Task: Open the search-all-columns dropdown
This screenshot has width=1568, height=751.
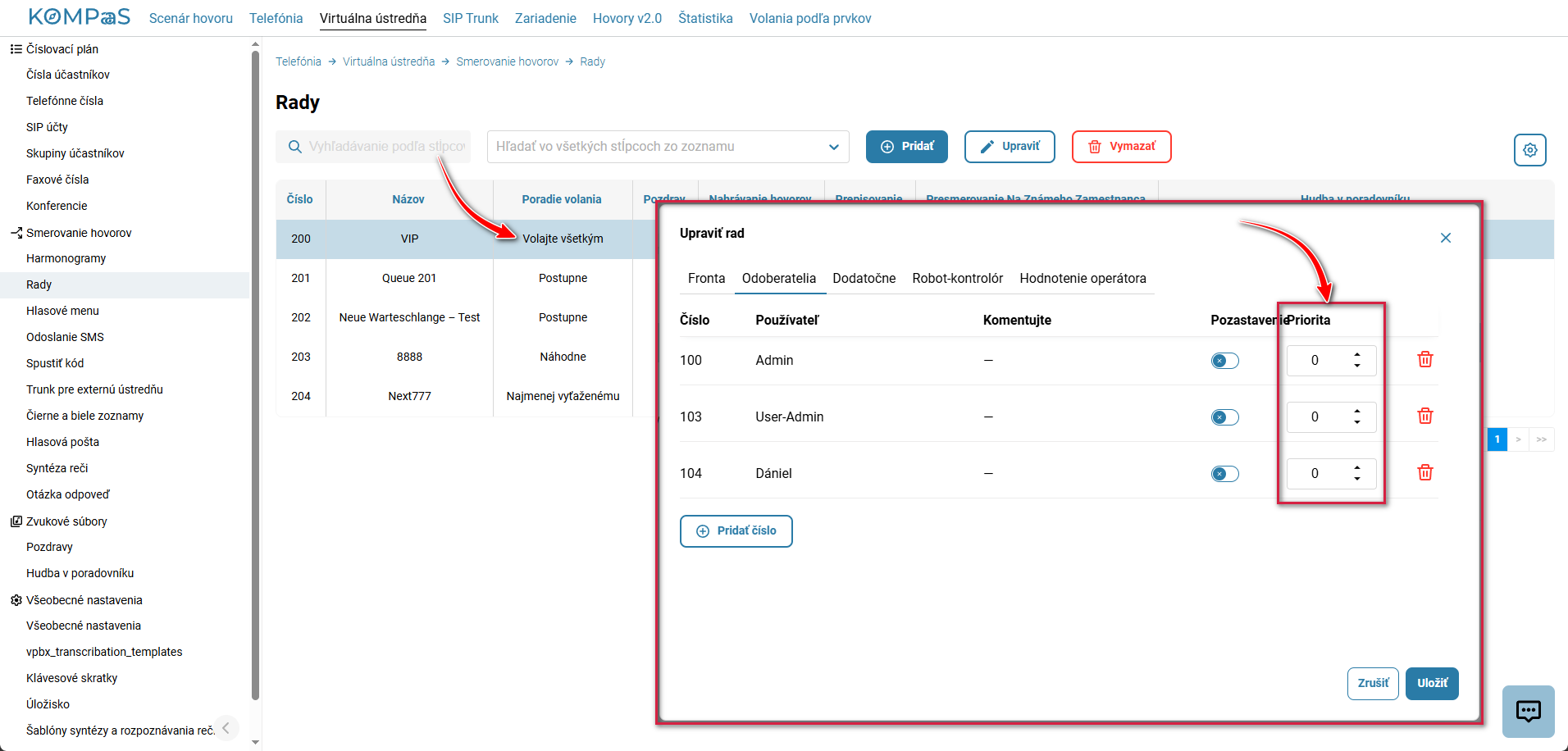Action: (x=668, y=147)
